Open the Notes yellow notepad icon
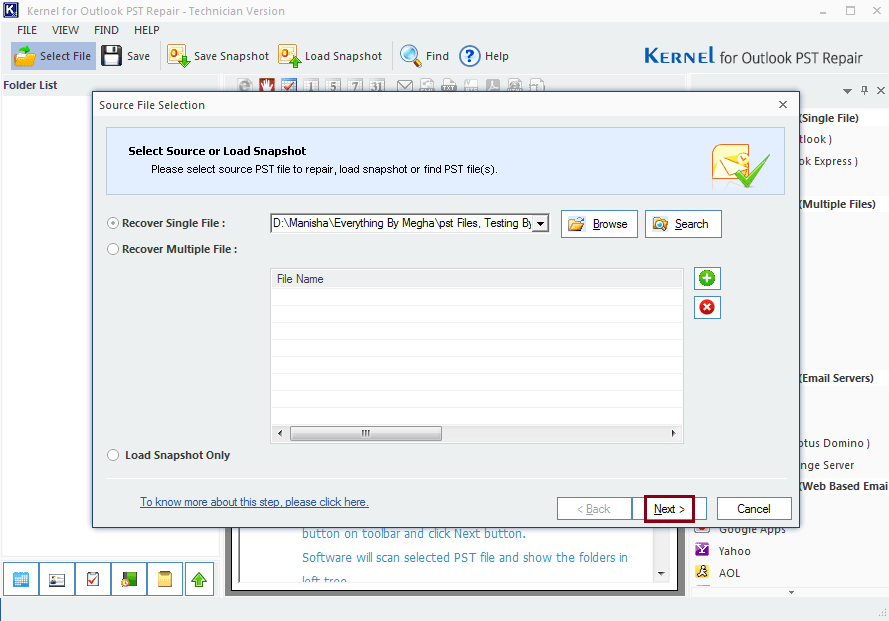889x621 pixels. tap(164, 579)
